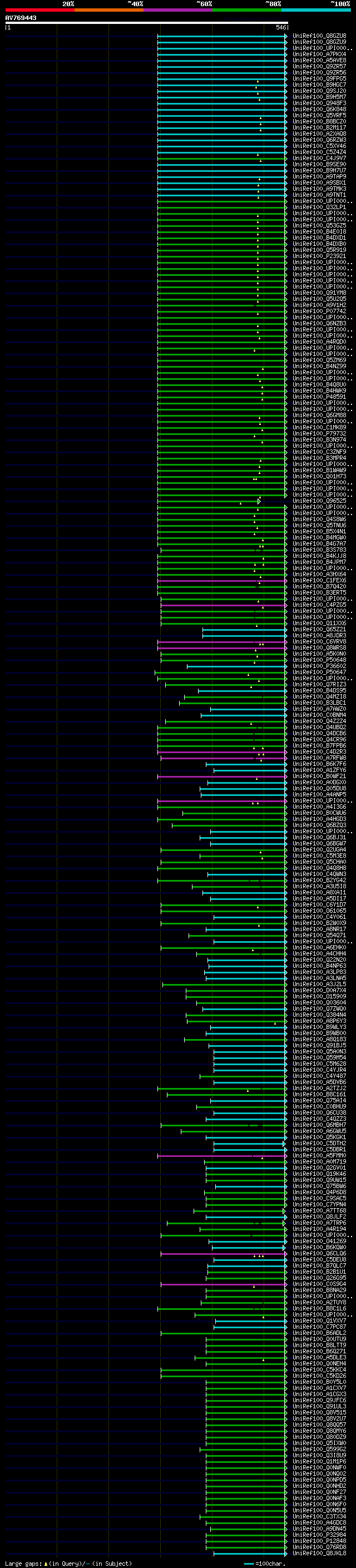Open hit UniRef100_Q8GZU8
Screen dimensions: 356x1568
[319, 36]
